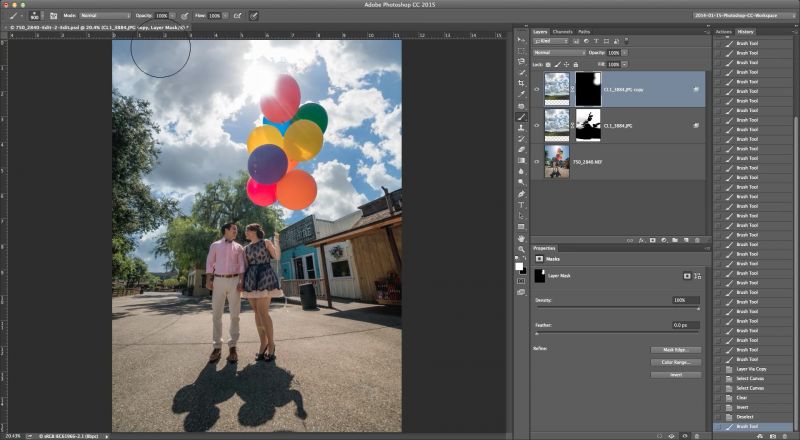
Task: Select the CL1_1884.JPG copy layer mask thumbnail
Action: point(587,89)
